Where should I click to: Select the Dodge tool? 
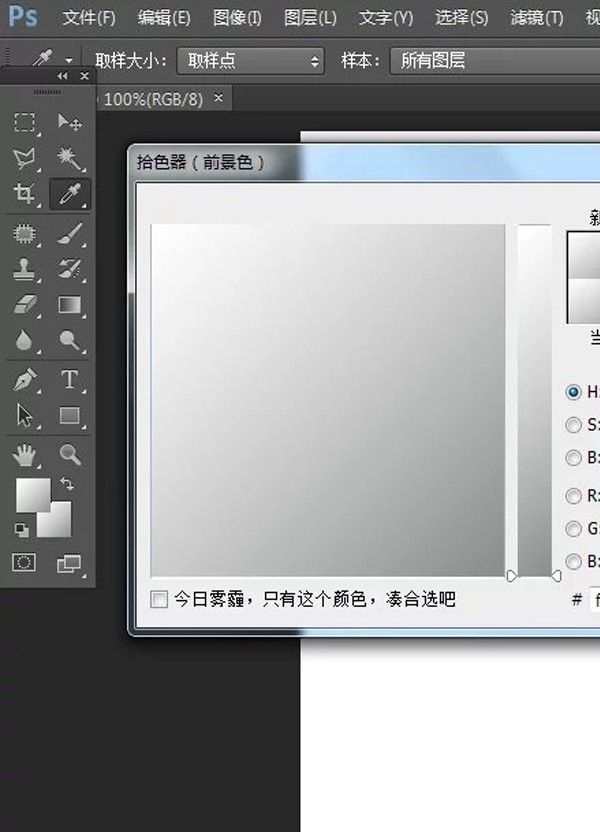pos(69,340)
